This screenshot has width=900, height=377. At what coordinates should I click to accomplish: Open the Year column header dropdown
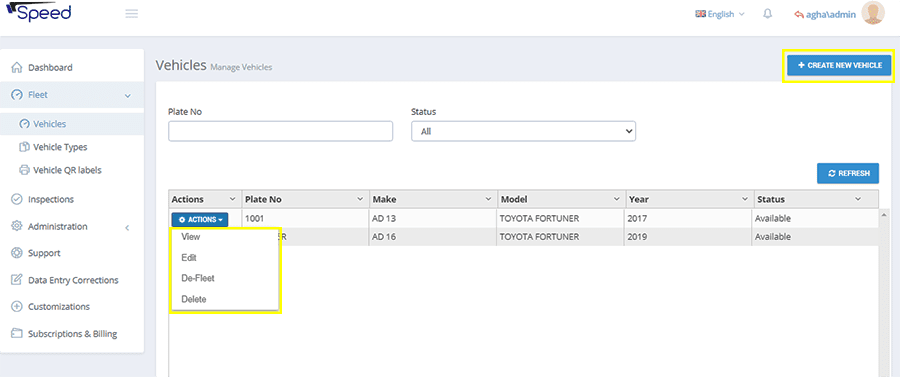[744, 199]
